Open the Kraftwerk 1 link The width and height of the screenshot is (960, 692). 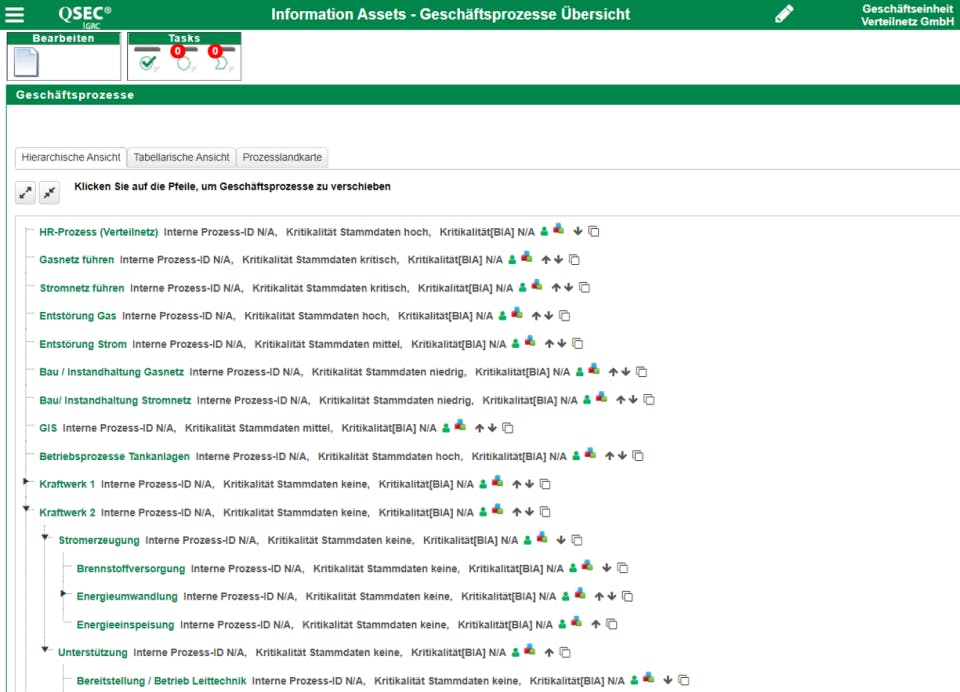click(x=67, y=484)
